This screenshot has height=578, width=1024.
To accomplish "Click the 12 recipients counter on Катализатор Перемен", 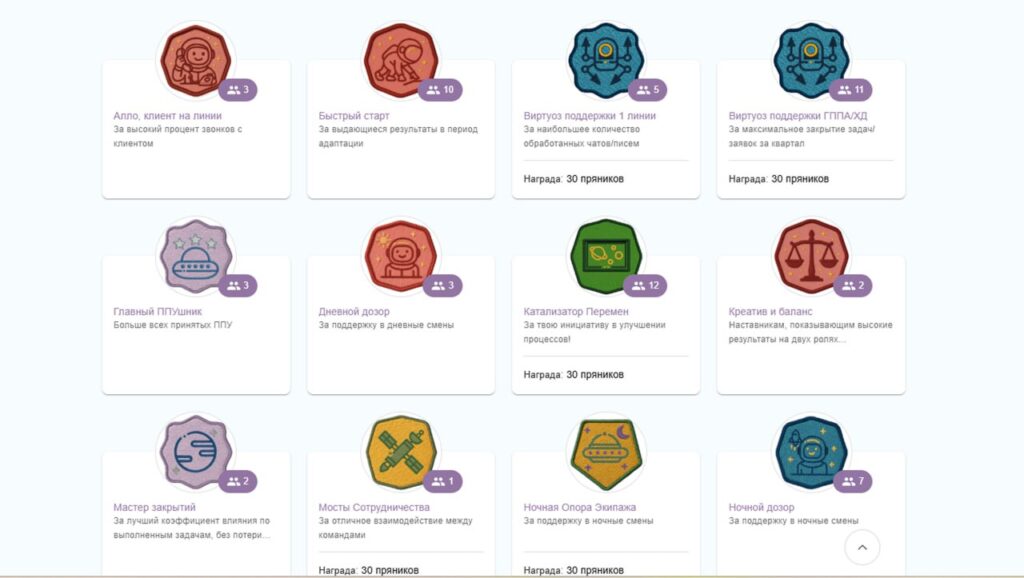I will (x=646, y=286).
